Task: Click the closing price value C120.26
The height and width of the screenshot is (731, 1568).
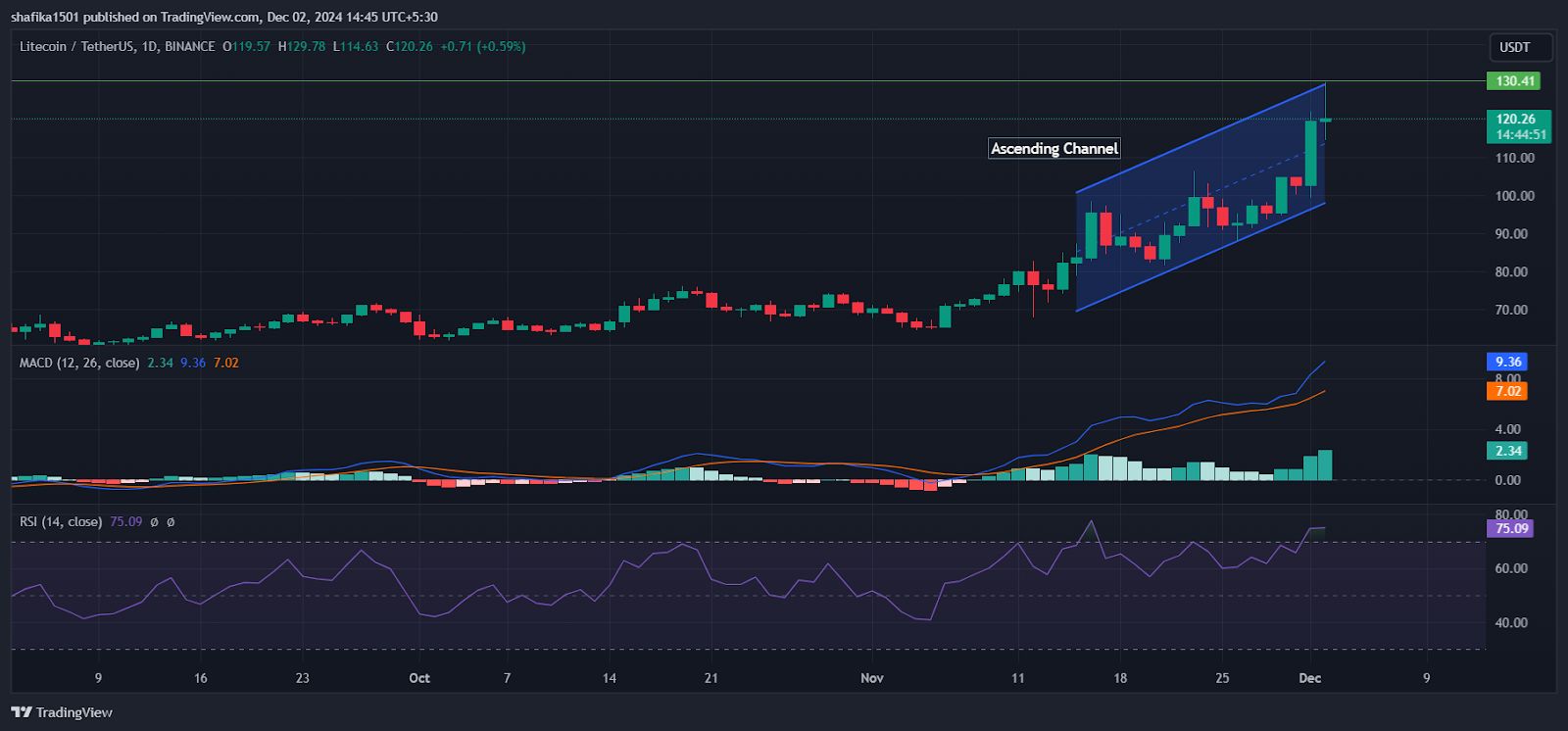Action: tap(410, 46)
